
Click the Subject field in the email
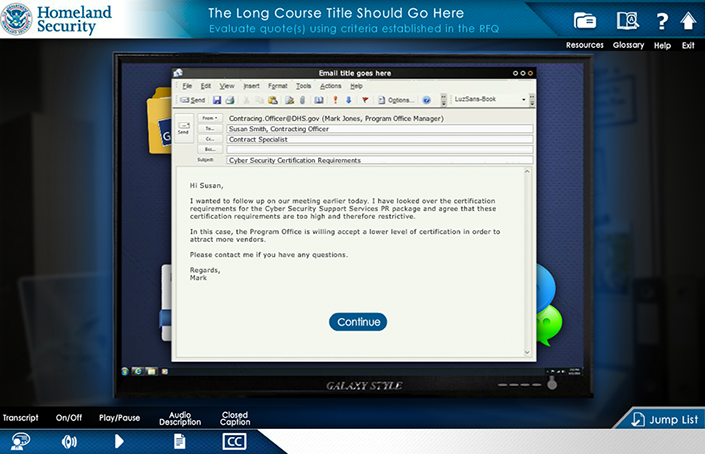point(380,160)
